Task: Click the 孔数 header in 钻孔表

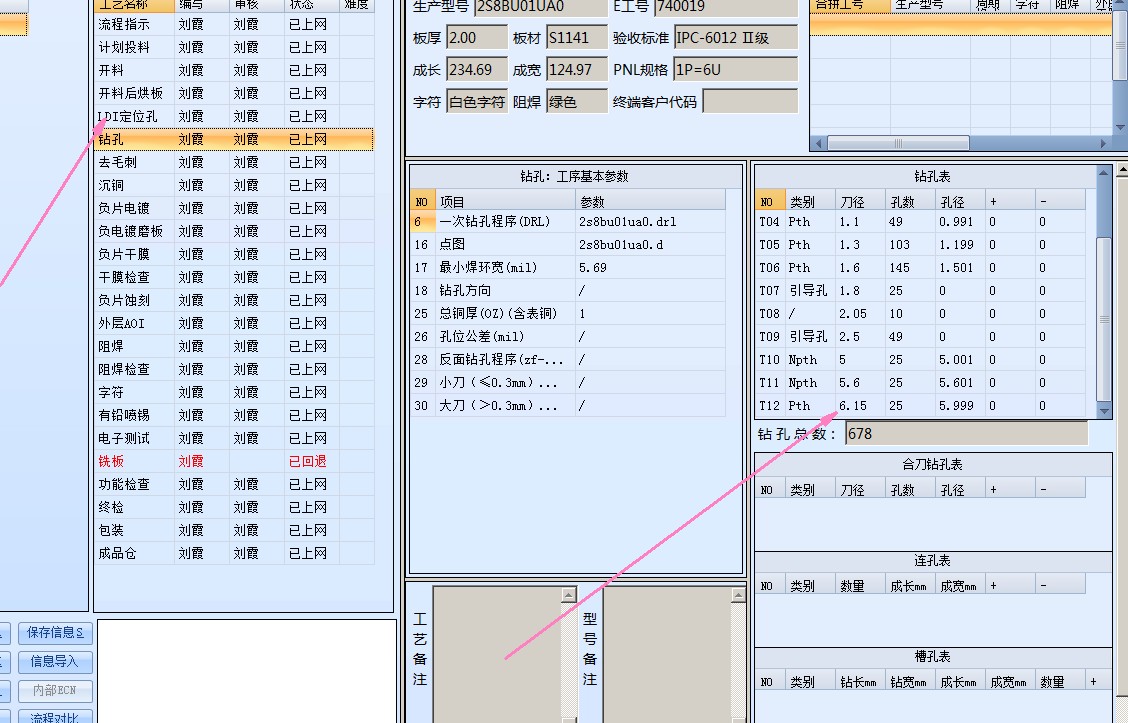Action: (910, 201)
